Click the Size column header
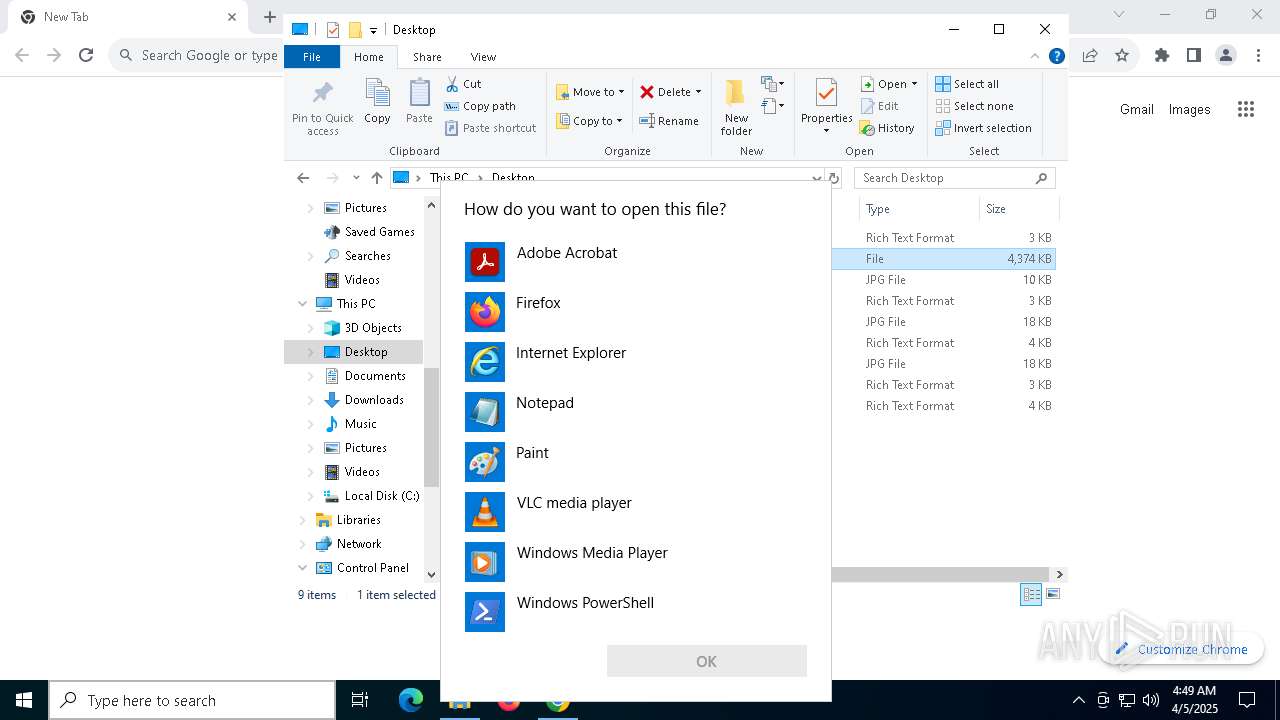 coord(1018,209)
